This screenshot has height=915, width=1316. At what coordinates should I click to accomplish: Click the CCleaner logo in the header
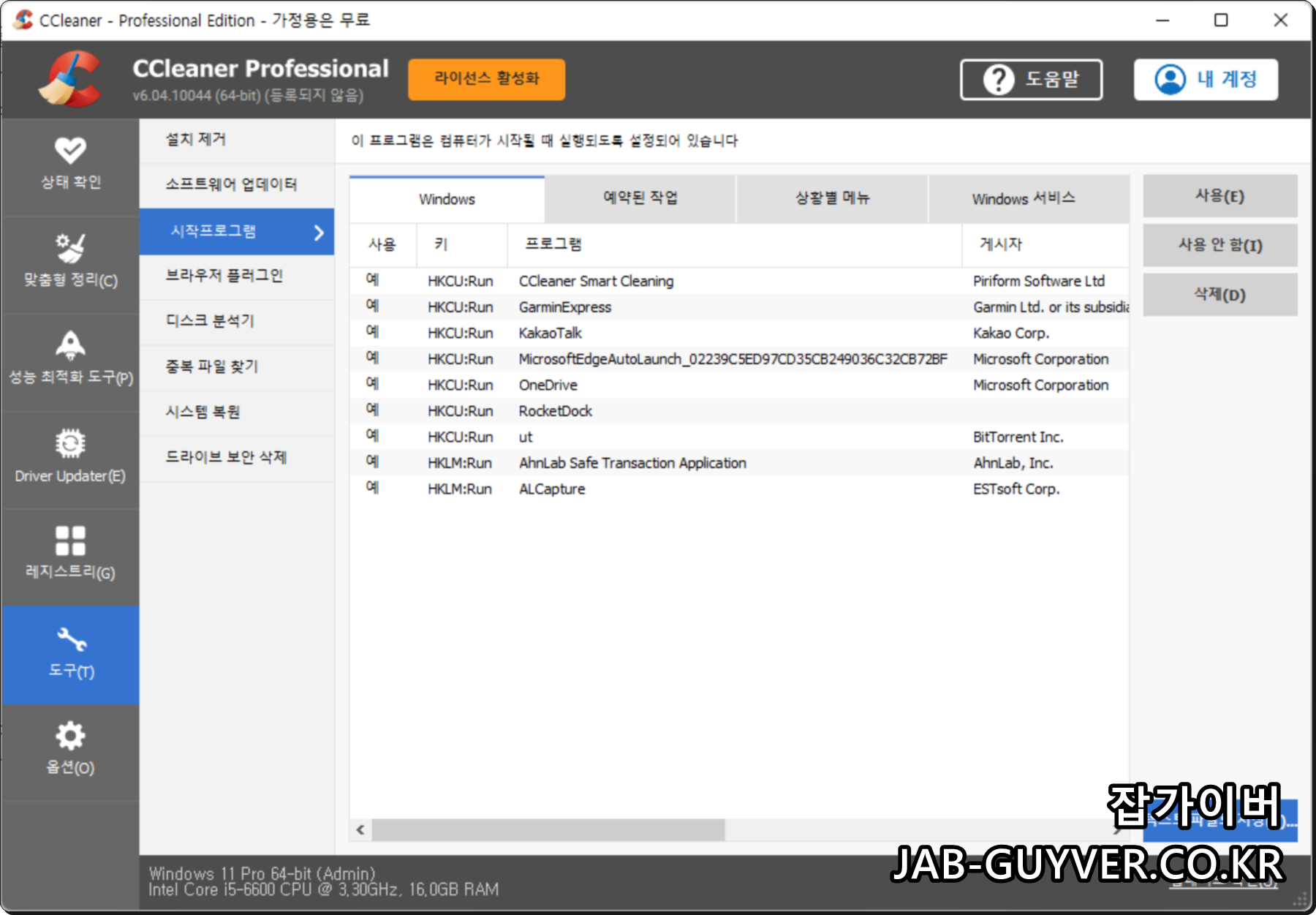71,79
